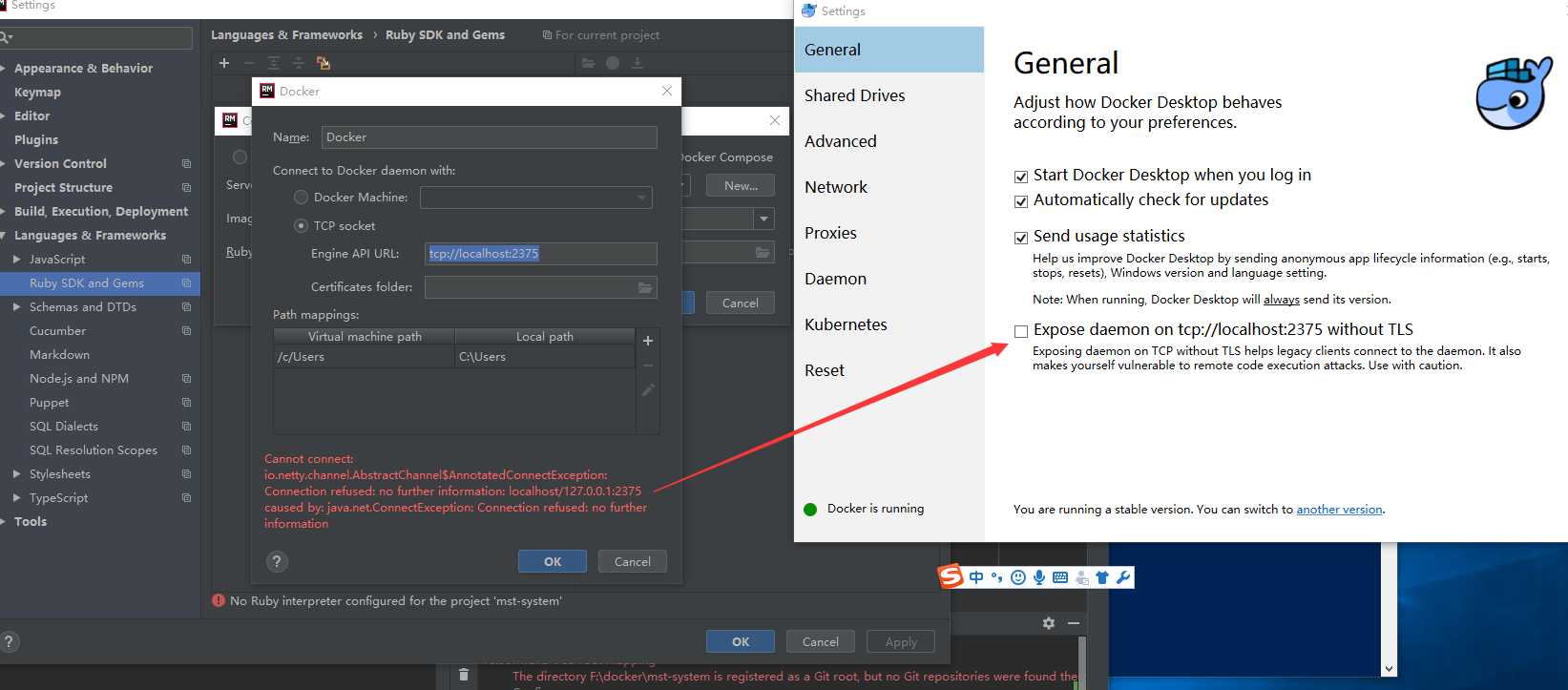
Task: Open help in the Docker dialog
Action: [277, 561]
